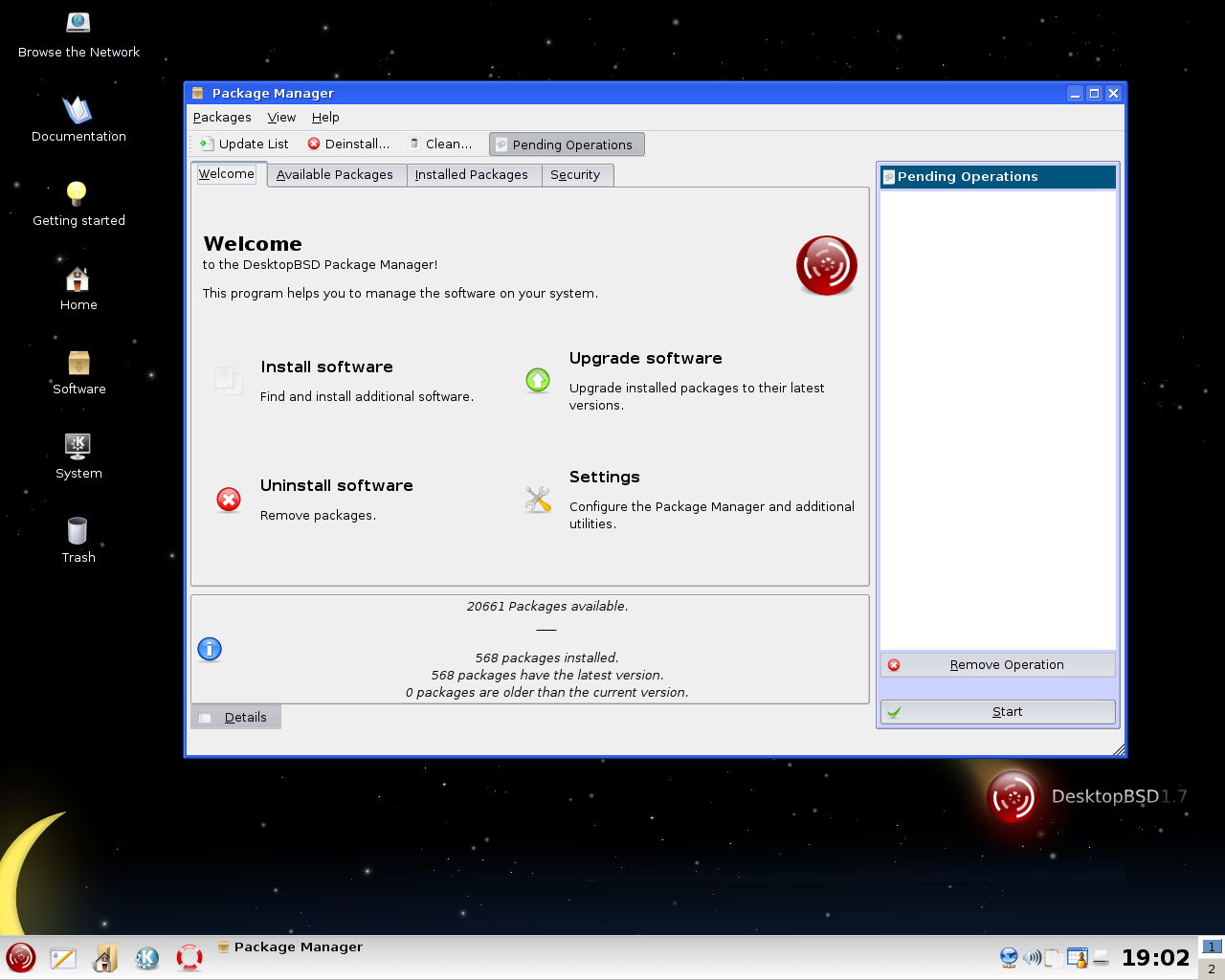Viewport: 1225px width, 980px height.
Task: Select the Welcome tab
Action: (x=228, y=174)
